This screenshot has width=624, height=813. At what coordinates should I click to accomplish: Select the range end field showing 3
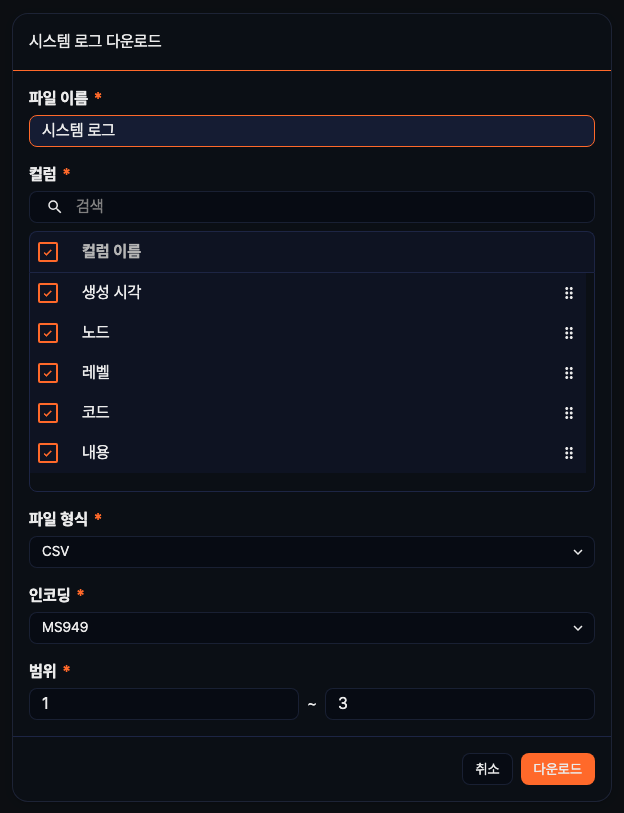tap(460, 704)
